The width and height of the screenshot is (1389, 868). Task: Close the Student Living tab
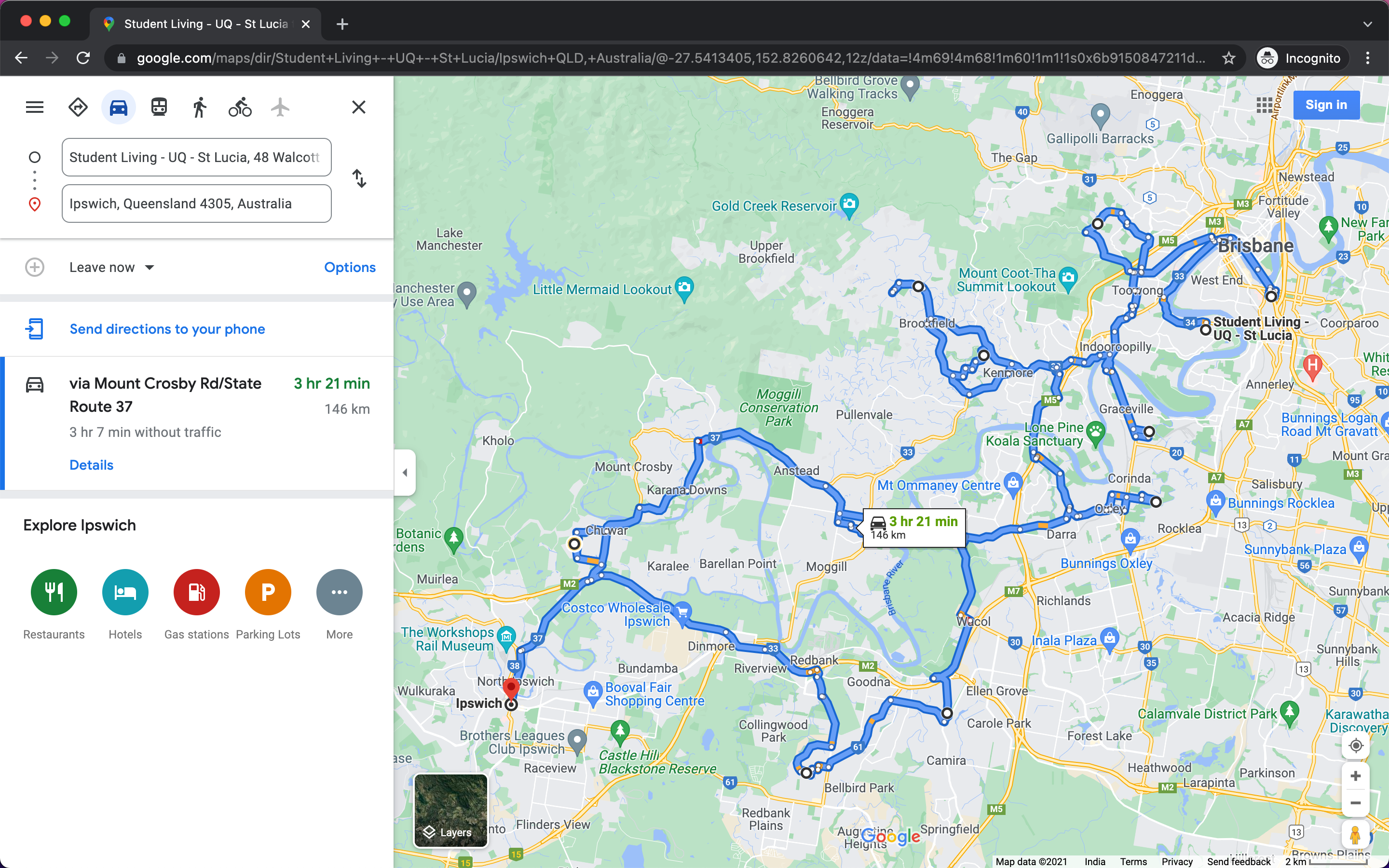(306, 24)
